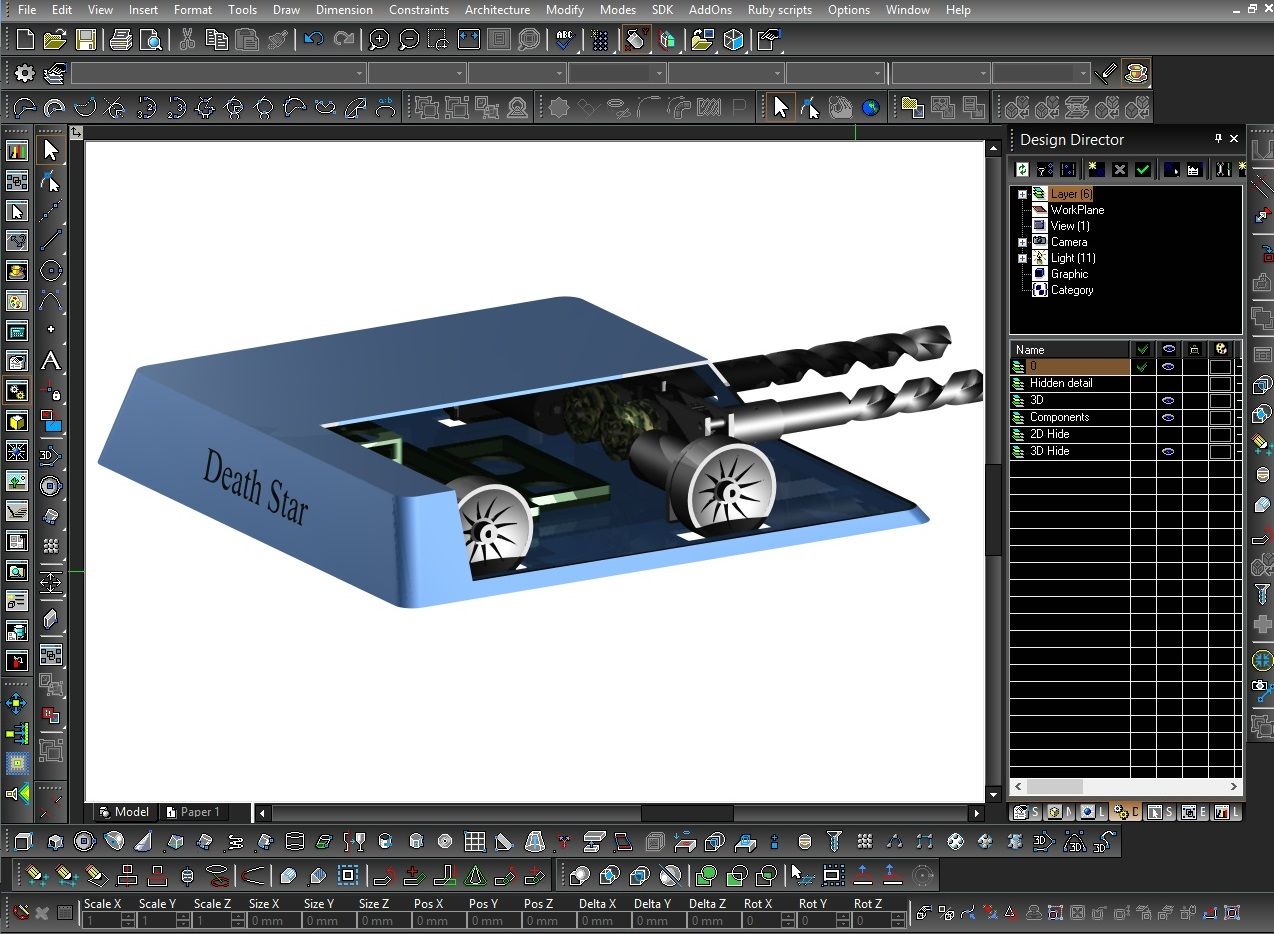Select the Text tool letter A icon
This screenshot has height=934, width=1274.
[50, 361]
